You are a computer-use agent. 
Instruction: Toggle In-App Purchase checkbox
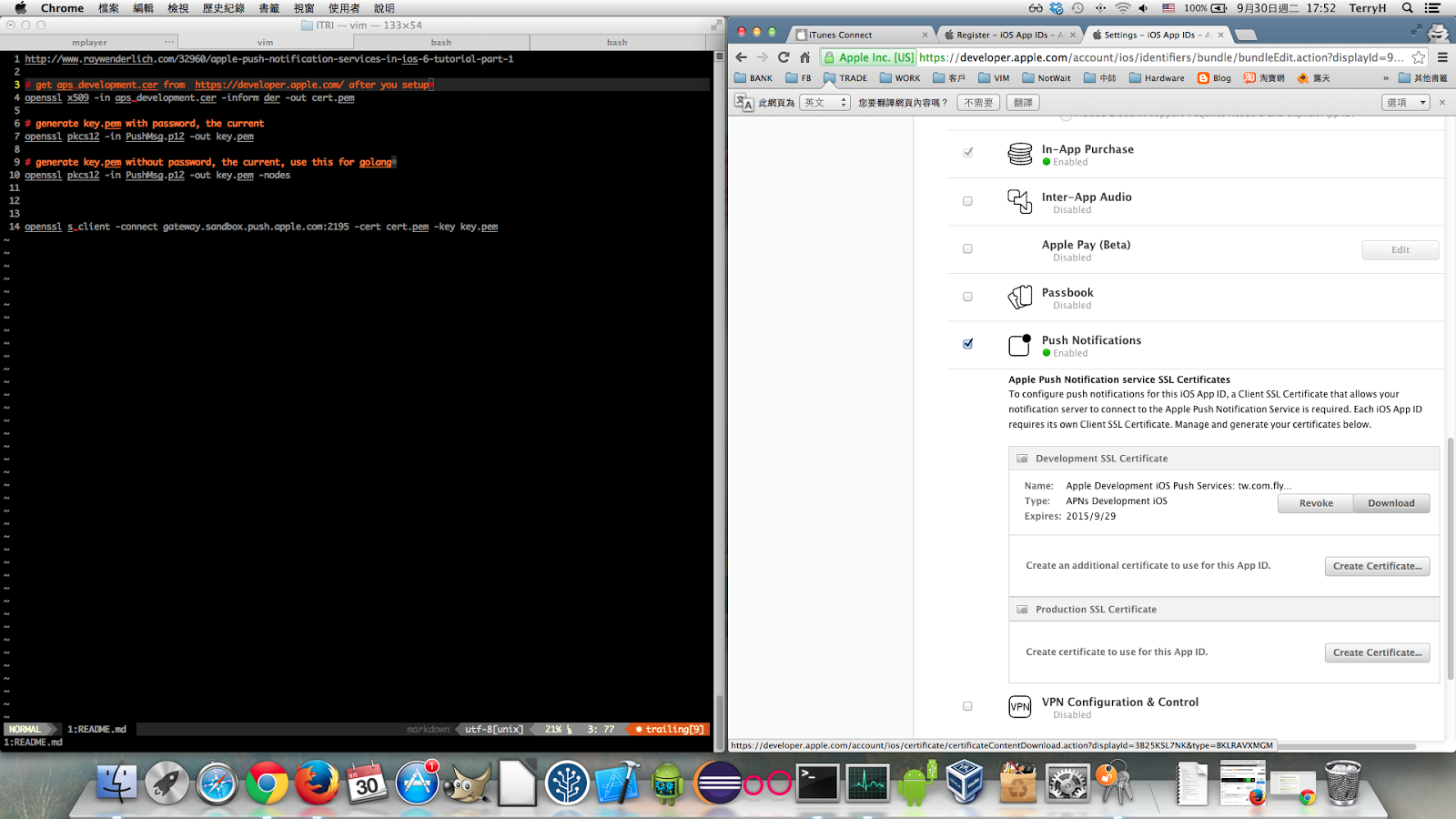pyautogui.click(x=967, y=153)
